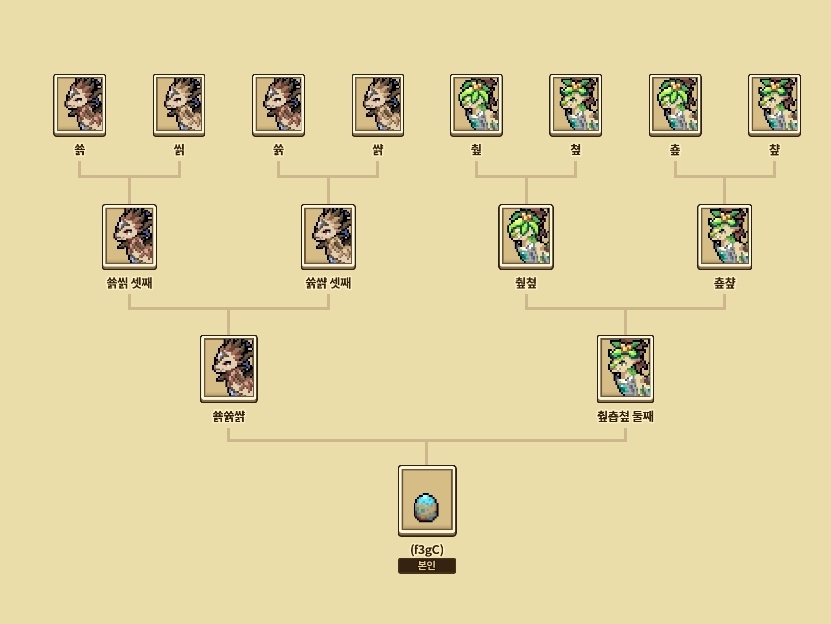The image size is (831, 624).
Task: Click the 본인 badge under the egg
Action: 427,566
